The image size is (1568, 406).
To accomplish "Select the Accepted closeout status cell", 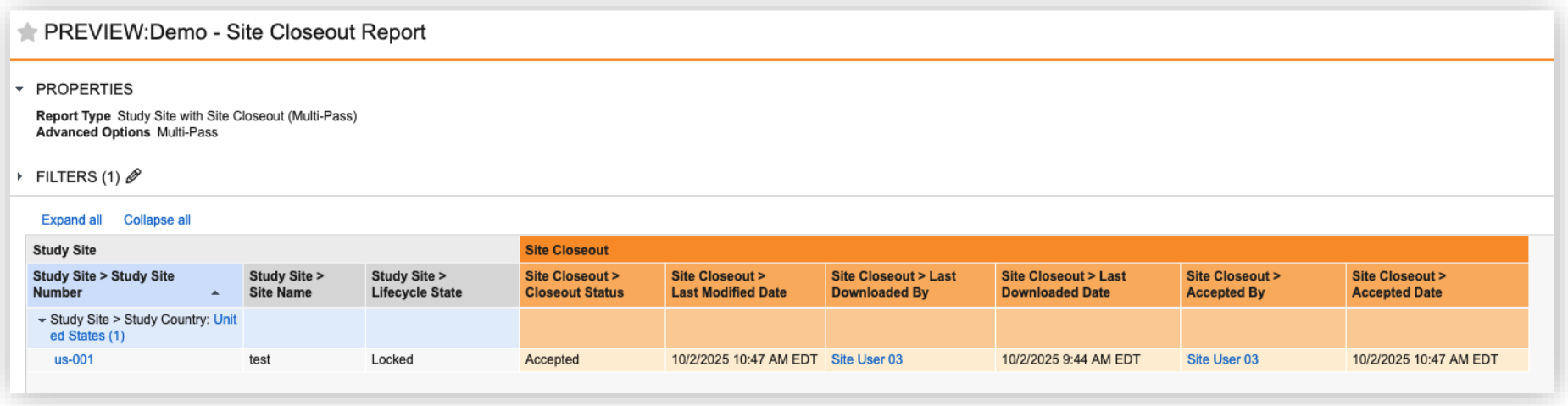I will (552, 359).
